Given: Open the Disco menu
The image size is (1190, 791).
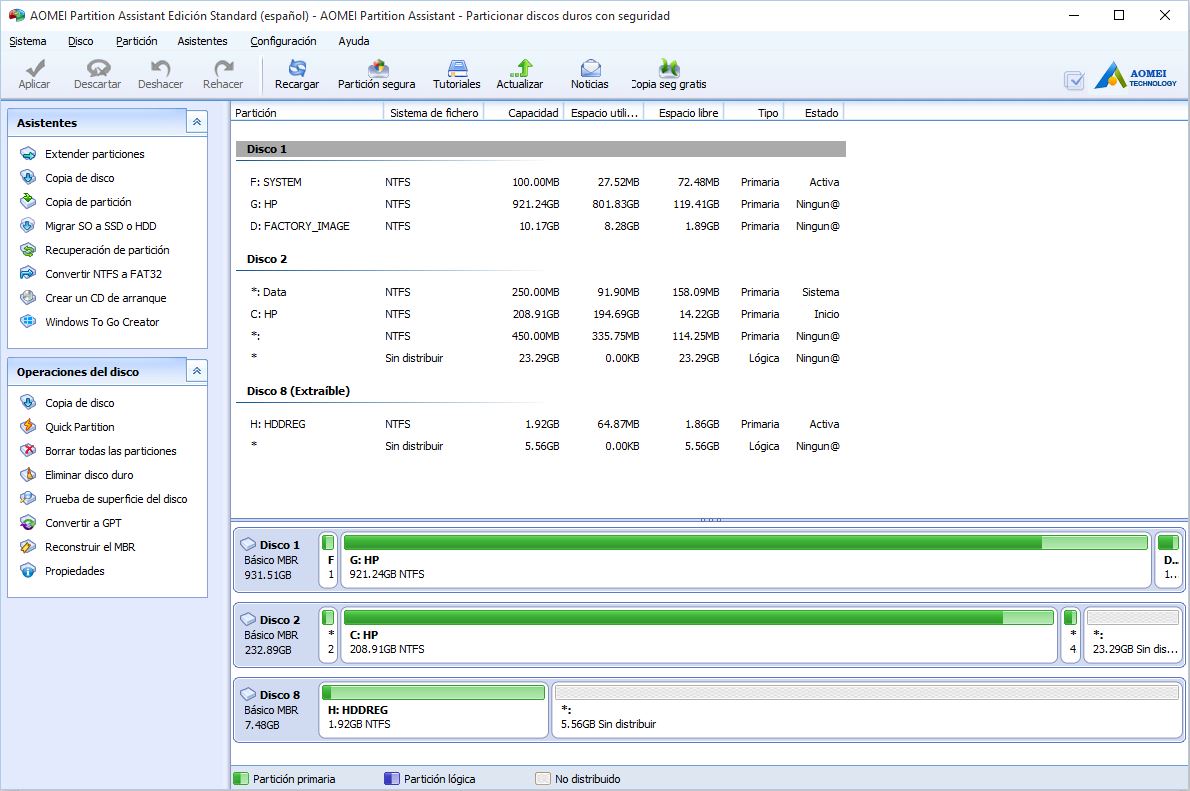Looking at the screenshot, I should (x=80, y=41).
